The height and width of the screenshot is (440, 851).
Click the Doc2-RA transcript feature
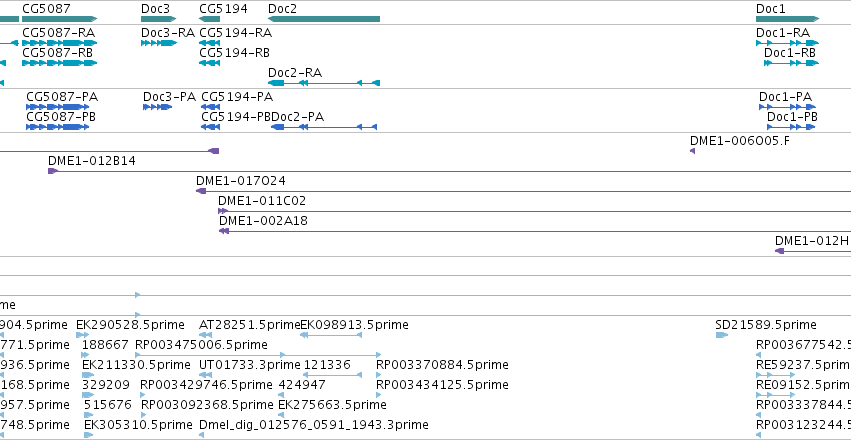pos(324,83)
